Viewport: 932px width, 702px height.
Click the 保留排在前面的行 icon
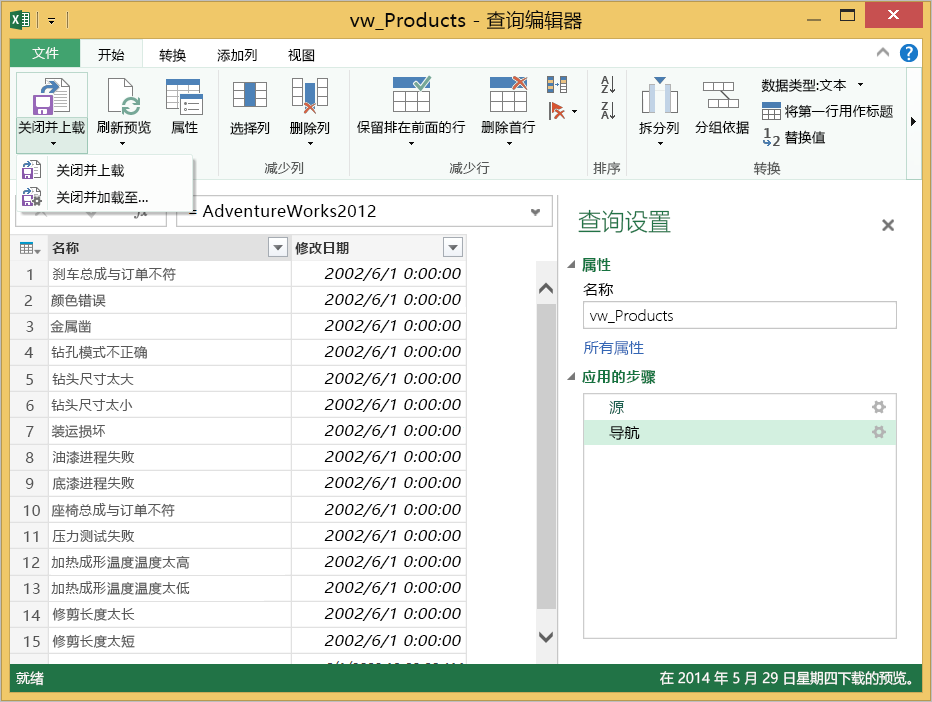pyautogui.click(x=411, y=97)
